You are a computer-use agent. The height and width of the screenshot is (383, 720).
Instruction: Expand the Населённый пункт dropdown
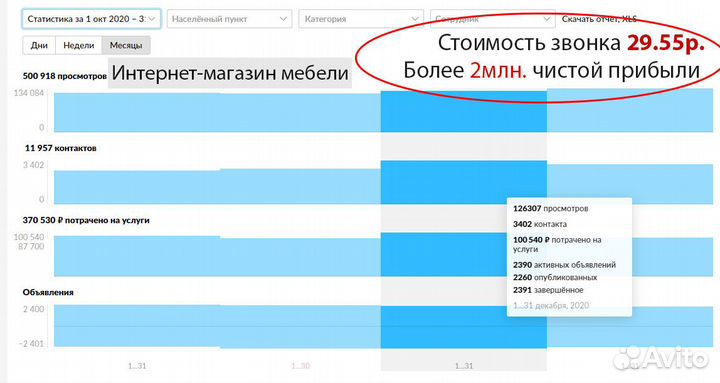(x=229, y=19)
